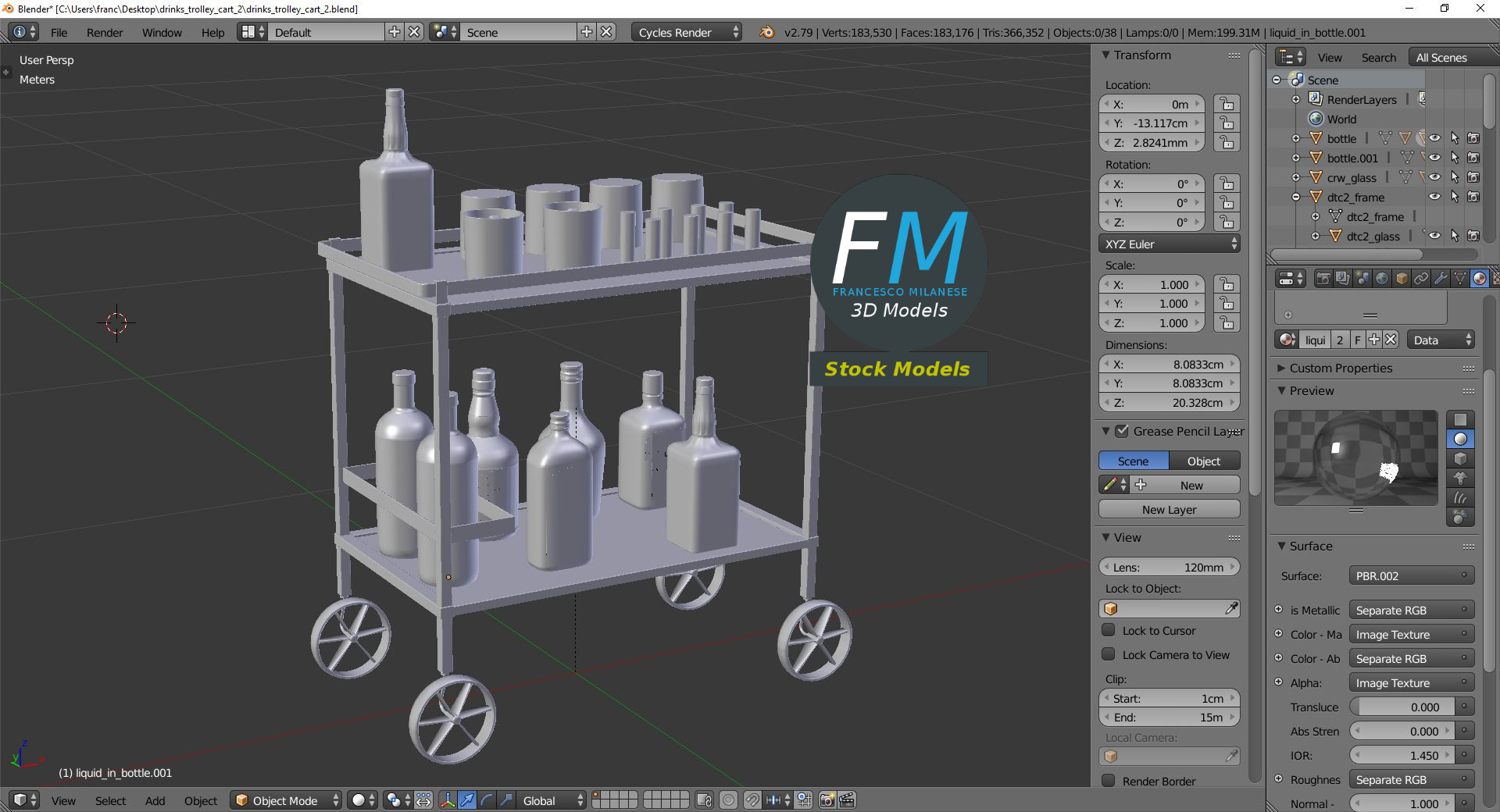The height and width of the screenshot is (812, 1500).
Task: Render an OpenGL animation with the clapperboard icon
Action: 847,800
